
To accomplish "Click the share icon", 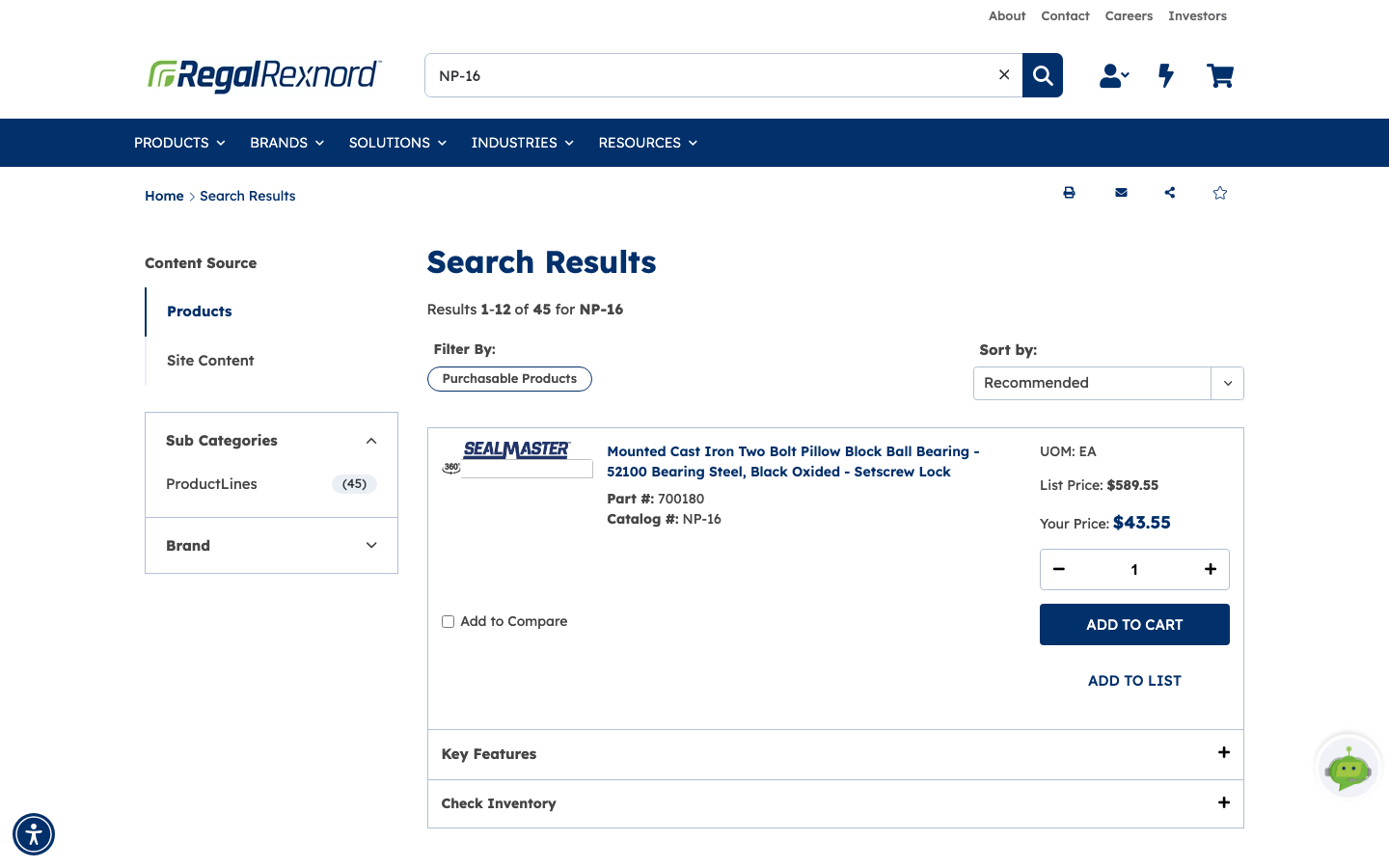I will coord(1170,193).
